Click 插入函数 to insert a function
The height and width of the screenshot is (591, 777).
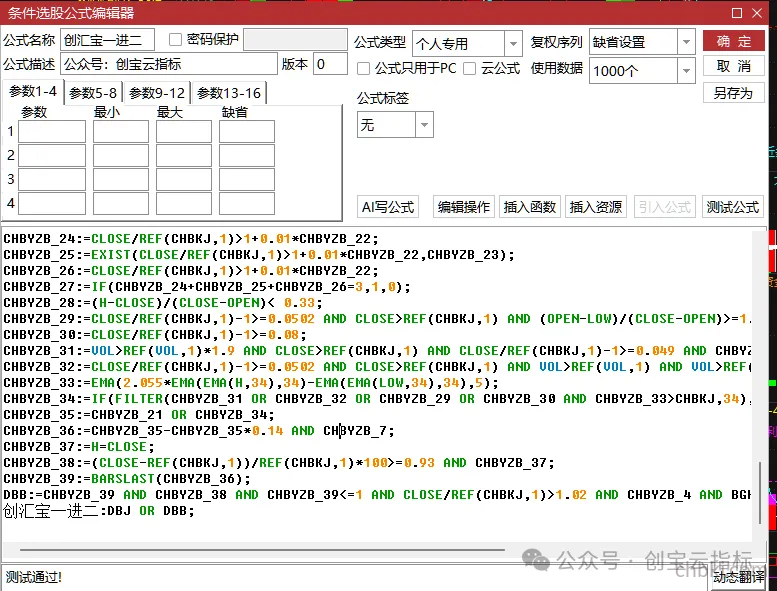coord(530,207)
